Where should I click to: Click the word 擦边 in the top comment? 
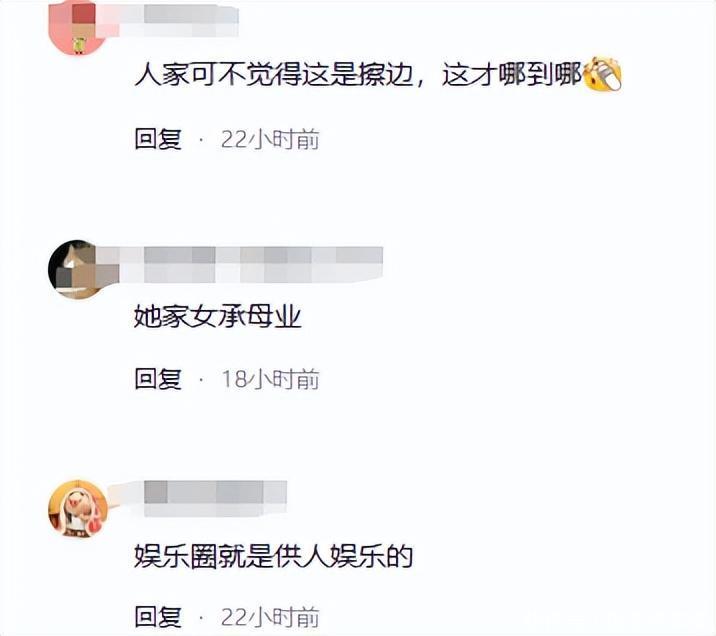tap(385, 75)
